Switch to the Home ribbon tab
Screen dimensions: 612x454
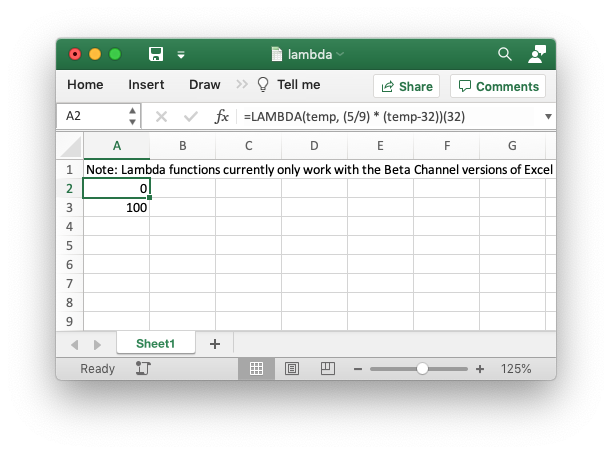click(85, 85)
